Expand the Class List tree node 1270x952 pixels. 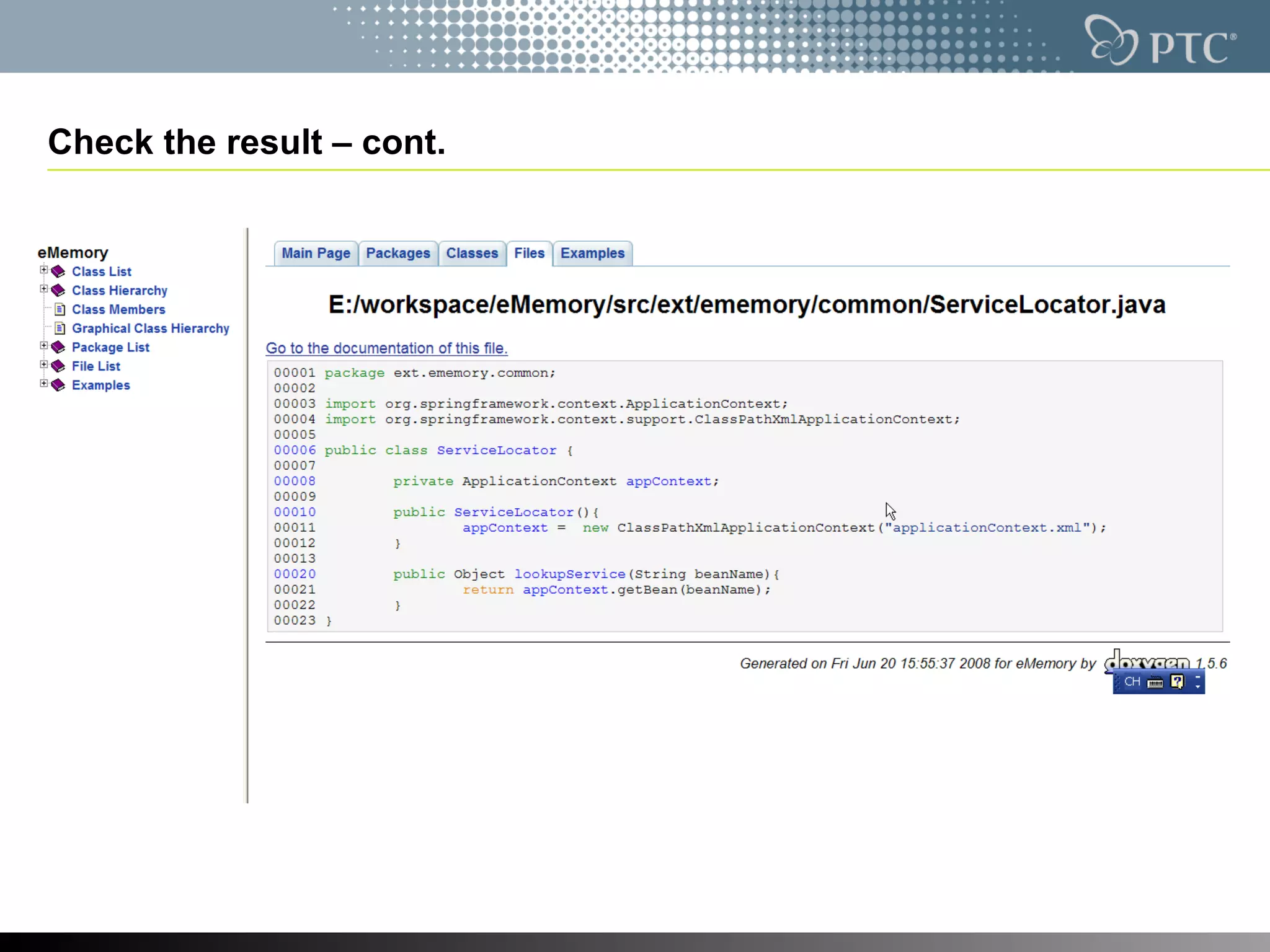tap(43, 270)
